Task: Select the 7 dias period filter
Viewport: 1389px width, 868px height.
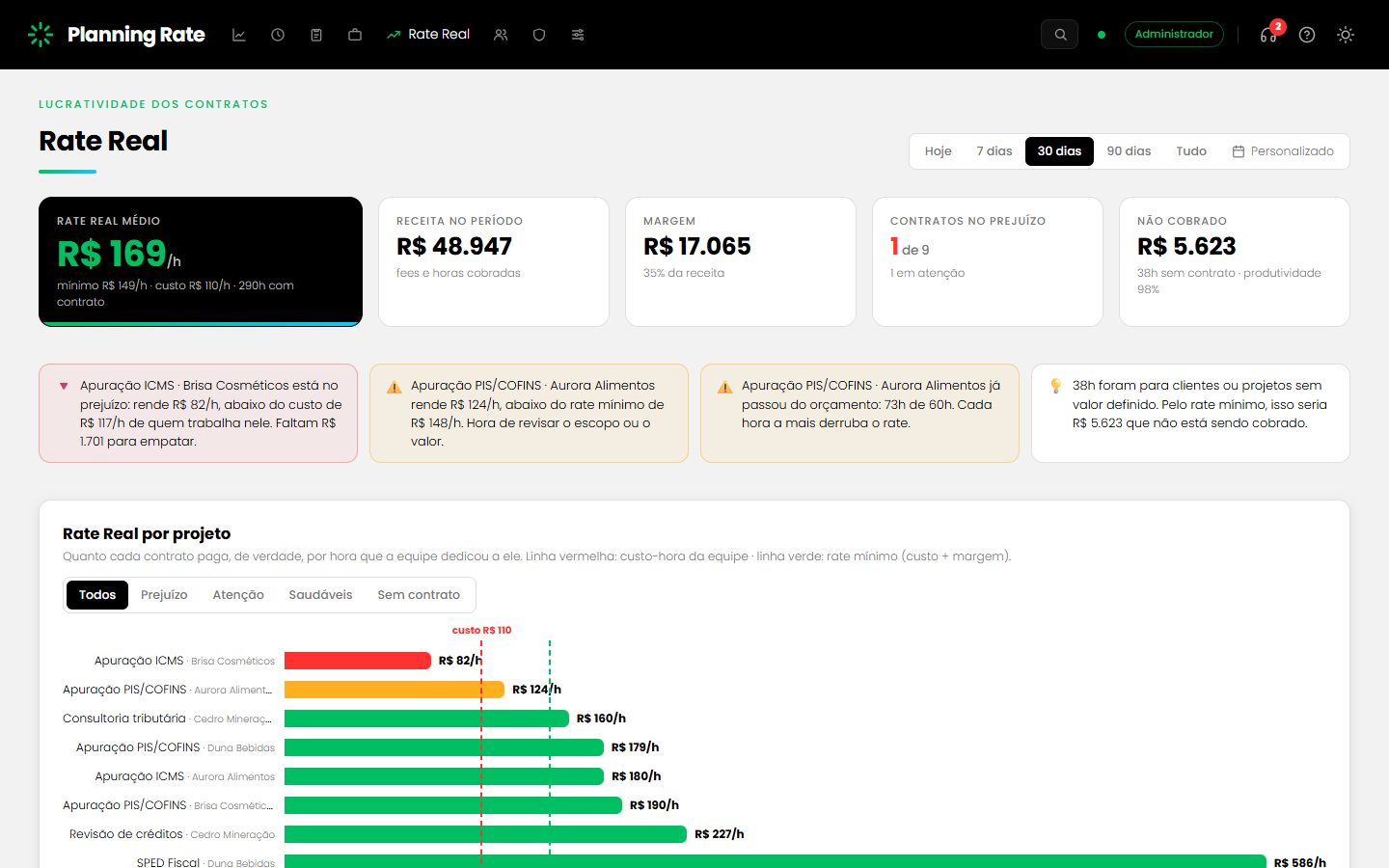Action: (x=994, y=151)
